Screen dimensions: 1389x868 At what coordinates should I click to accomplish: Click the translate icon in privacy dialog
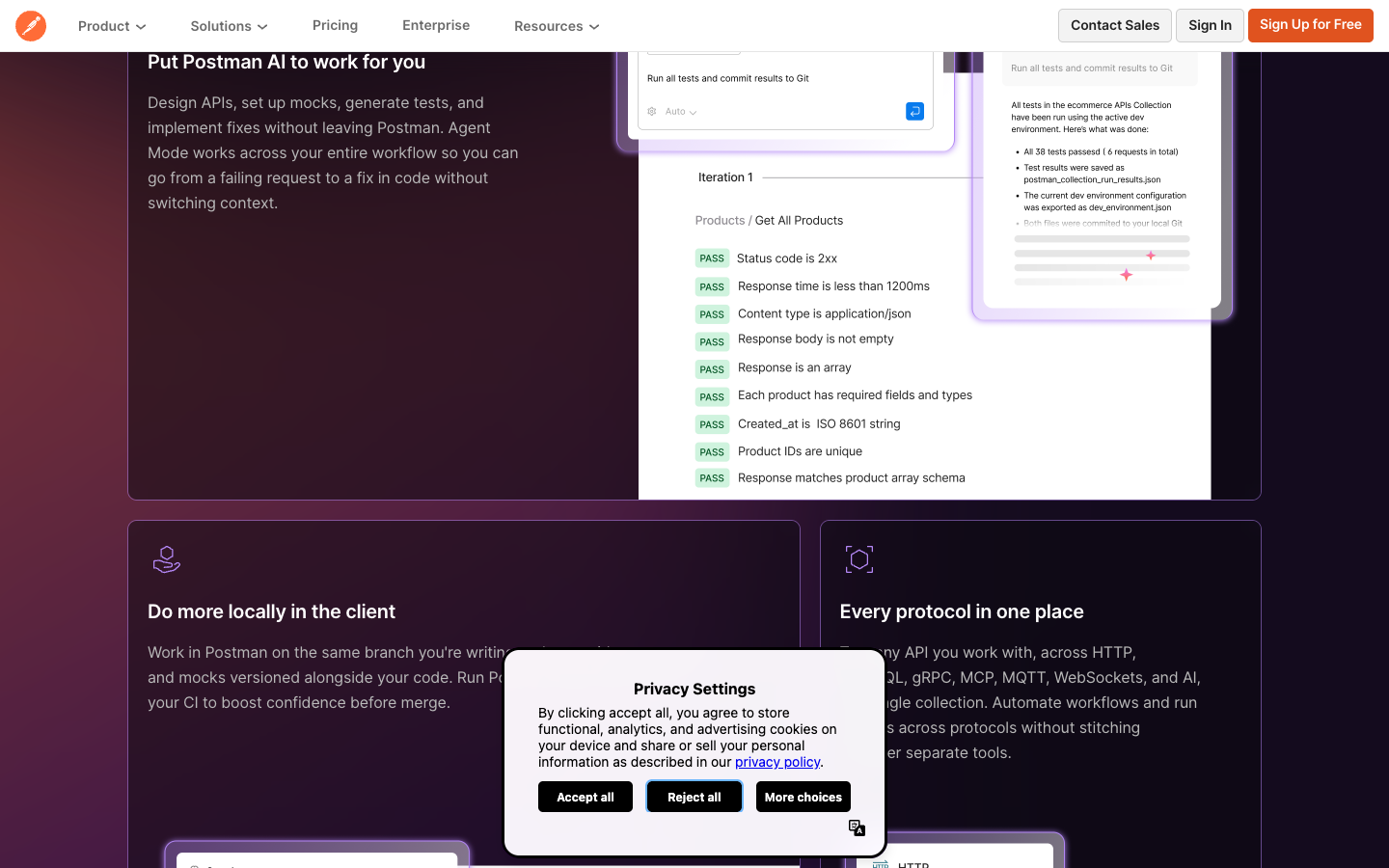click(857, 827)
